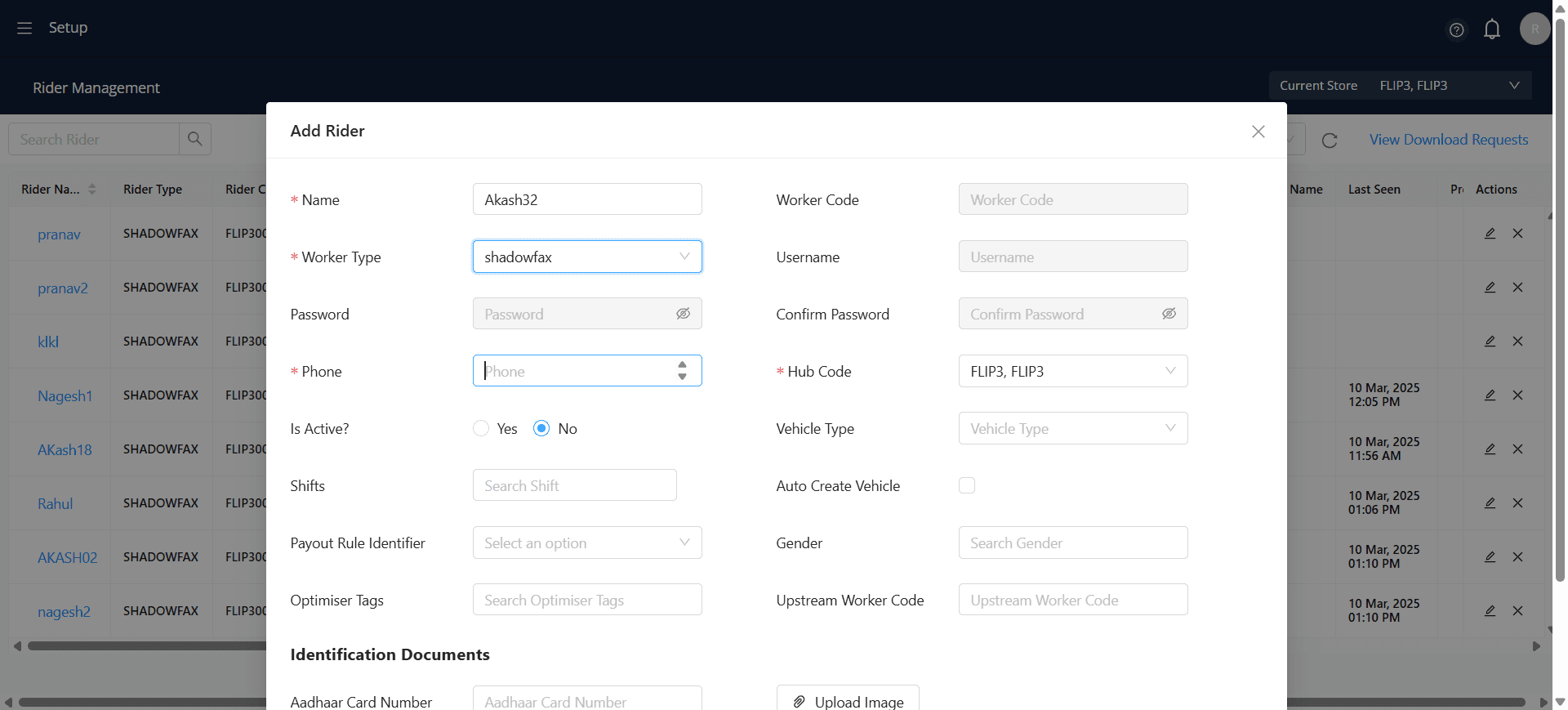Click the Rider Type column header
1568x710 pixels.
click(153, 190)
